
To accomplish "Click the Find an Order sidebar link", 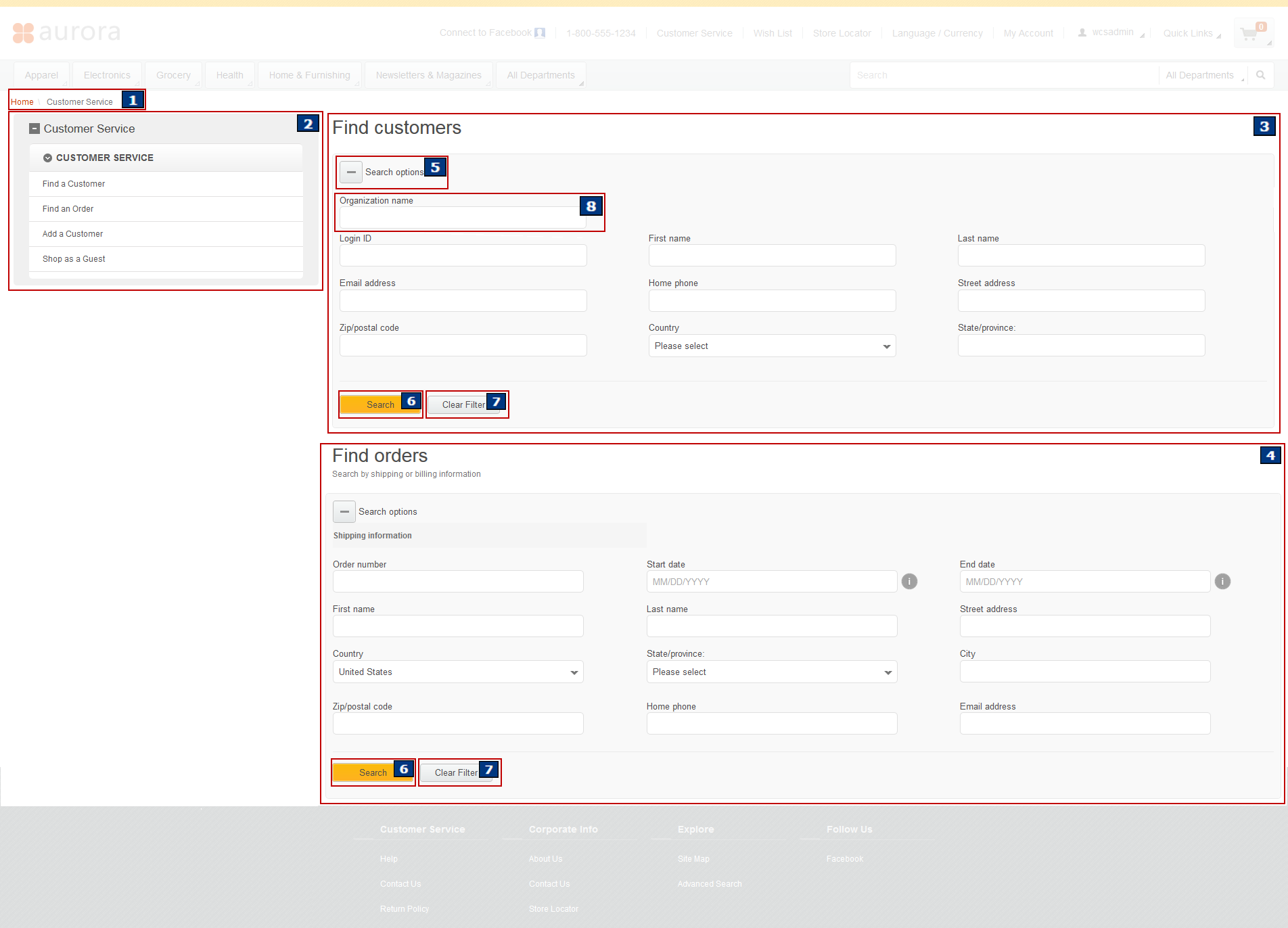I will (68, 209).
